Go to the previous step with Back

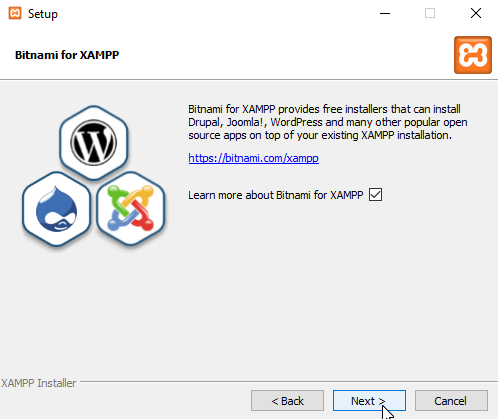click(x=287, y=401)
